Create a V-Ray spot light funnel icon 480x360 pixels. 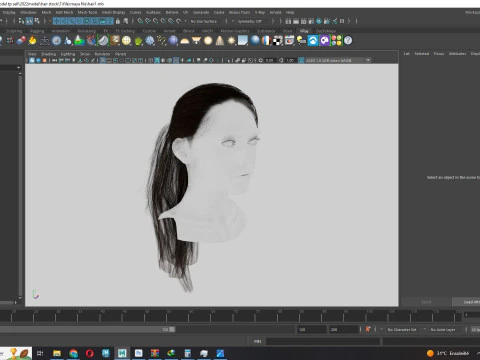196,41
